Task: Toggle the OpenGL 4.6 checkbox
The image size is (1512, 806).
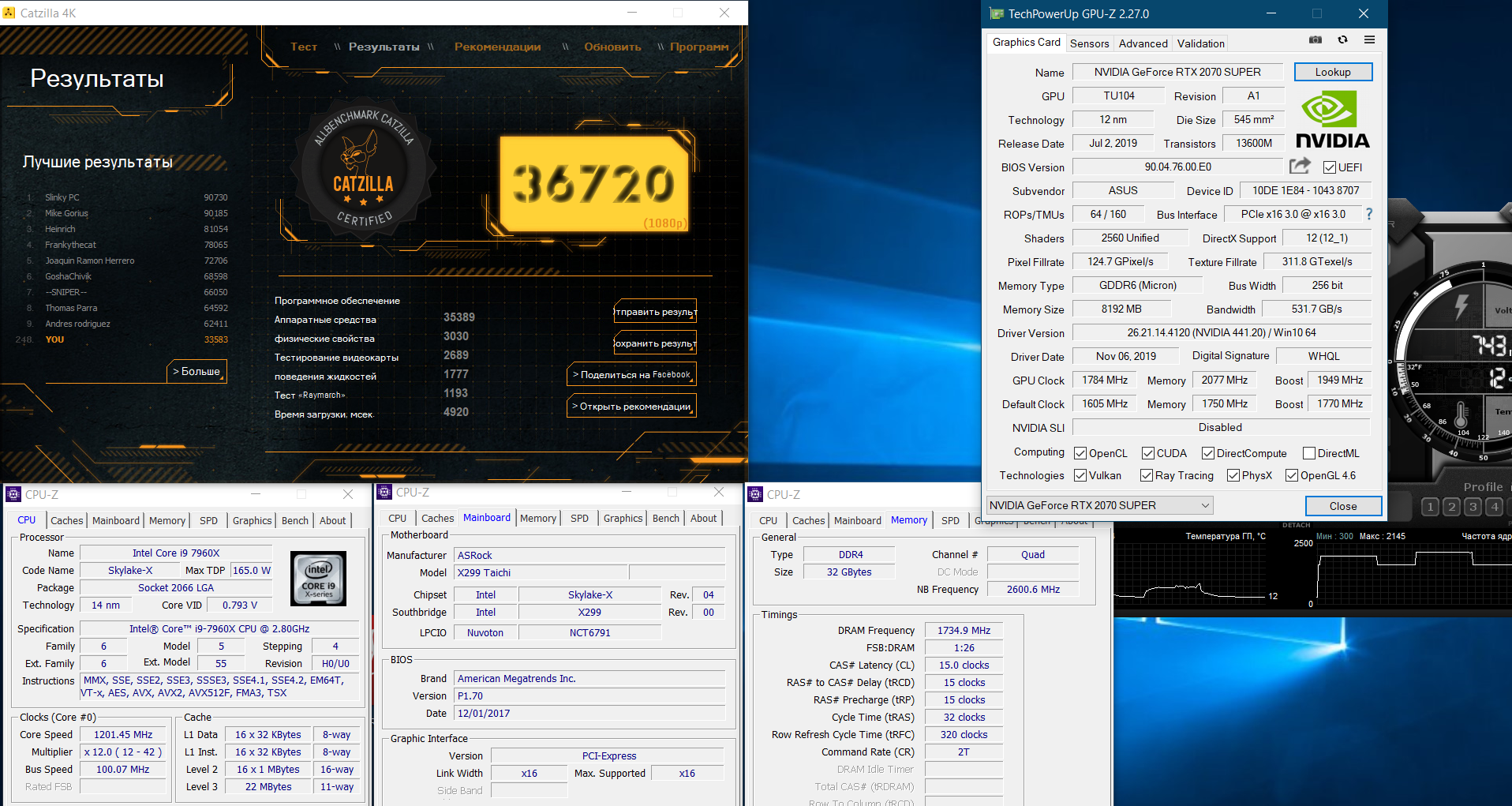Action: (1292, 475)
